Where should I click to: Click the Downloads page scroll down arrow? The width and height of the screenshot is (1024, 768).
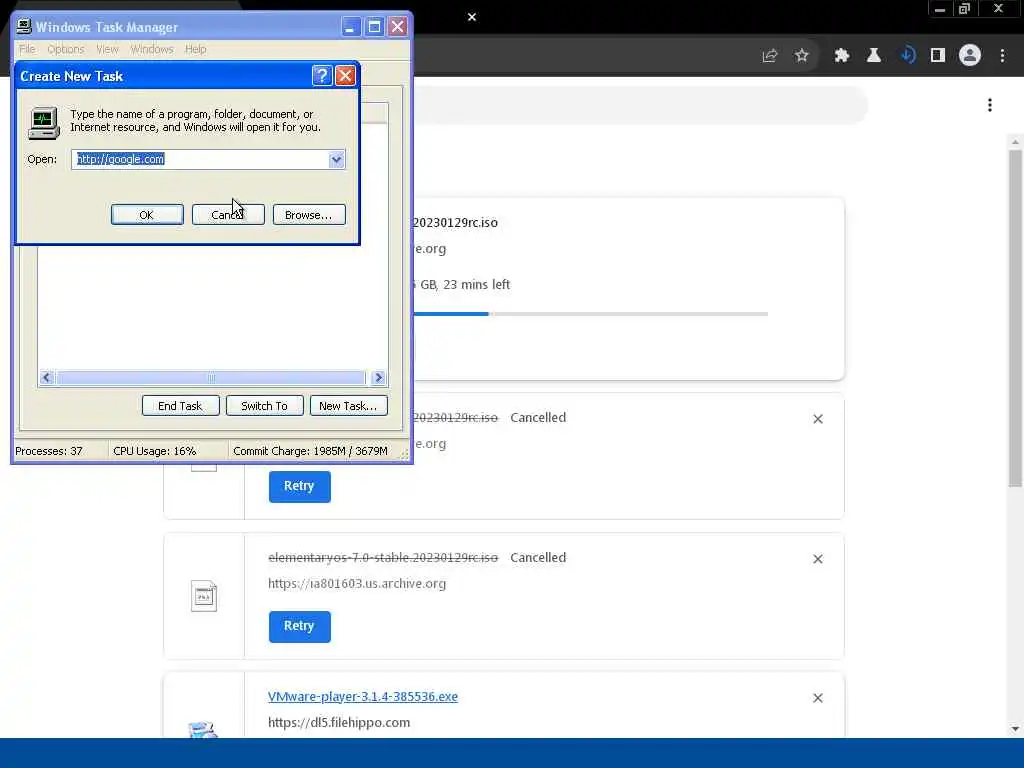[x=1015, y=729]
